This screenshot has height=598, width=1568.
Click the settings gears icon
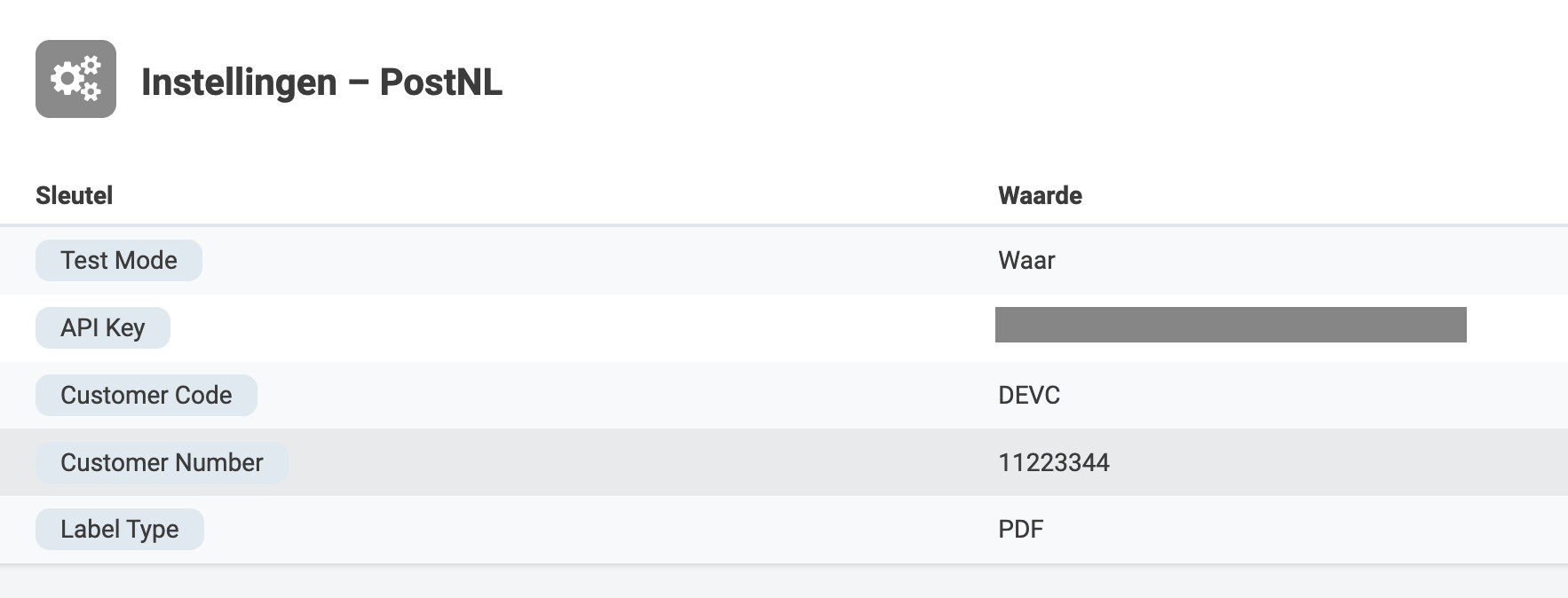75,79
